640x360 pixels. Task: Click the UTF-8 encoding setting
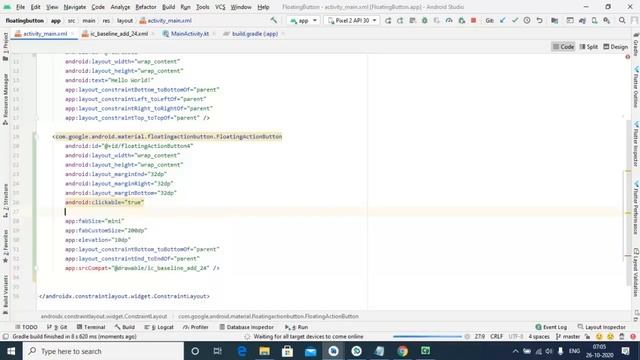pyautogui.click(x=516, y=337)
